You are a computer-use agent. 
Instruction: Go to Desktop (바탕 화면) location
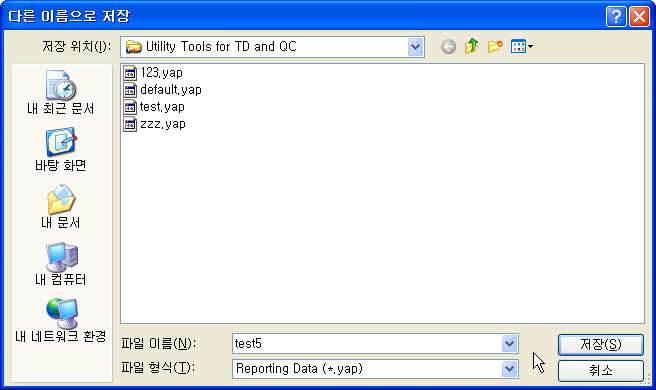(x=61, y=150)
